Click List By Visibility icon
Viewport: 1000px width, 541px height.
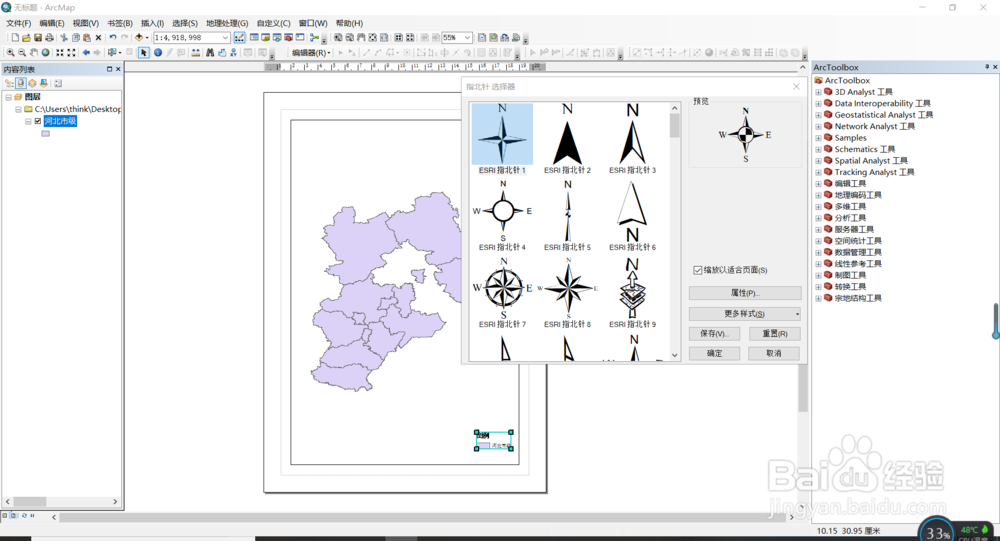pyautogui.click(x=32, y=83)
